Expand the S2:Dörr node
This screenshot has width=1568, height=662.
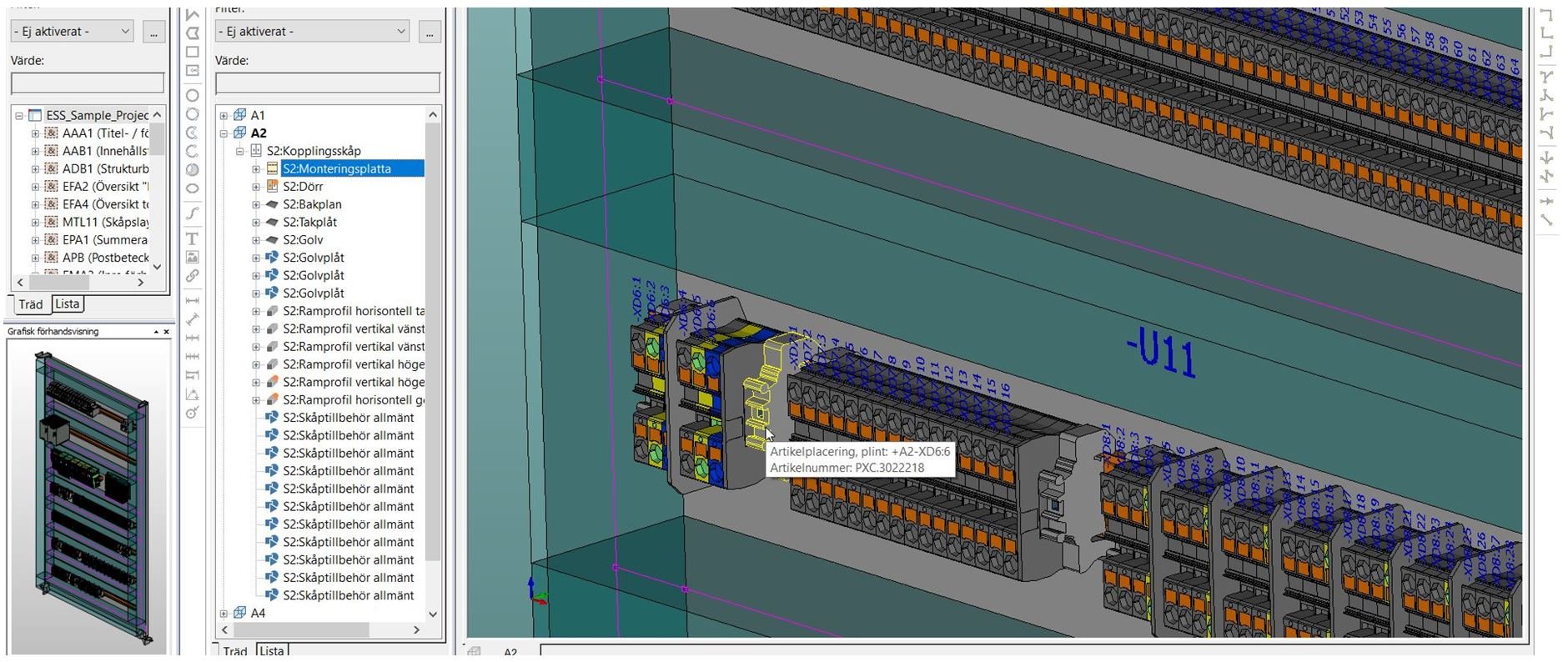[256, 187]
